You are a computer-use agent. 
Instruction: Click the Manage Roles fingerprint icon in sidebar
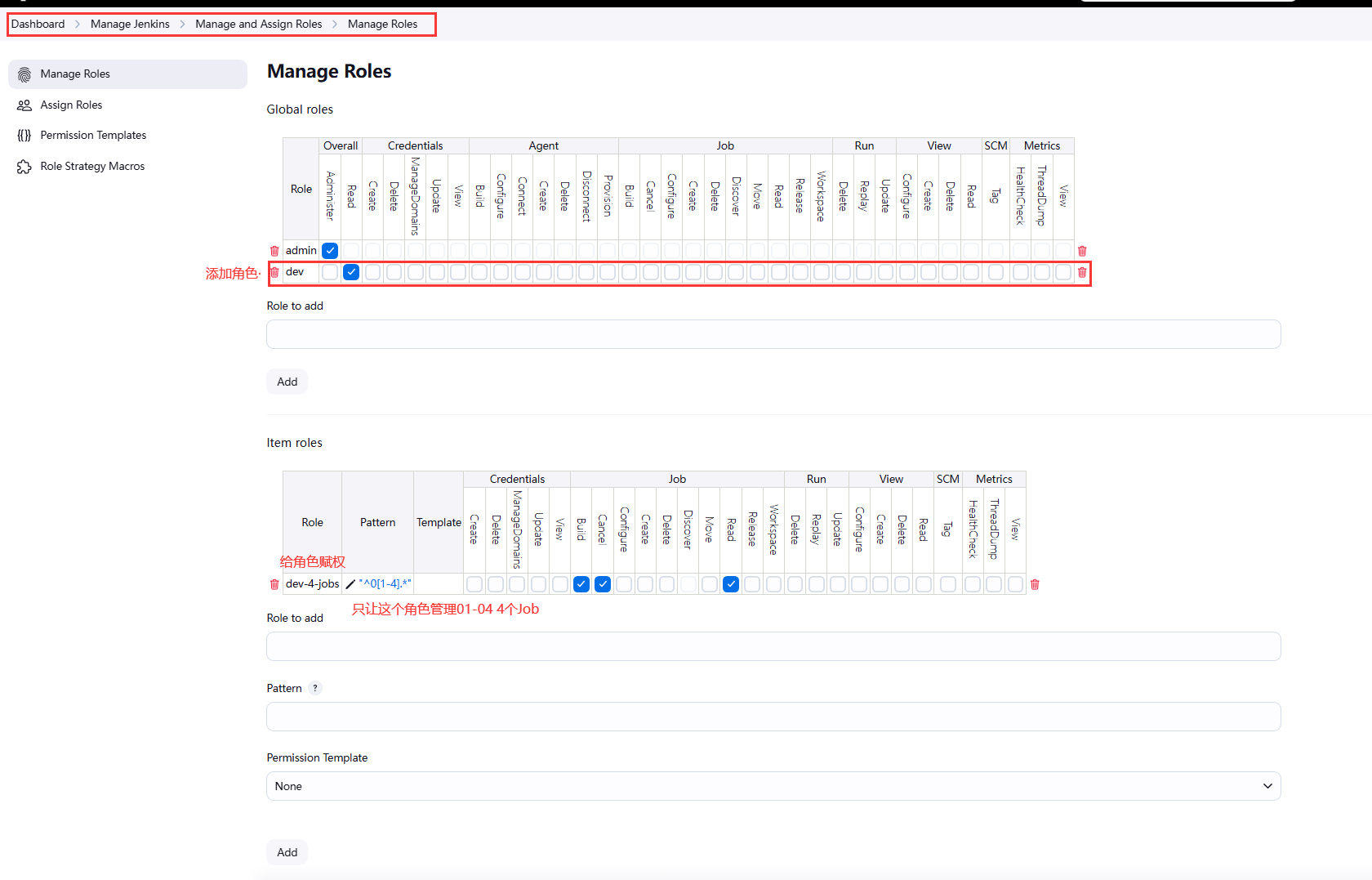[24, 74]
